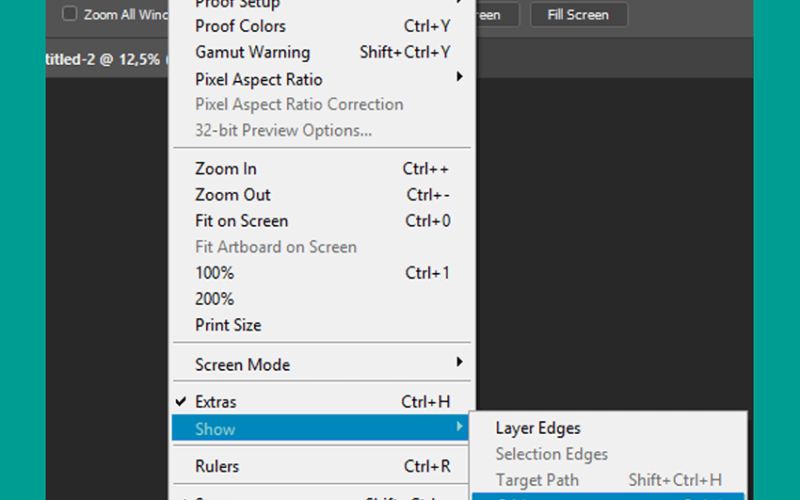Click the Target Path submenu entry
Viewport: 800px width, 500px height.
608,480
